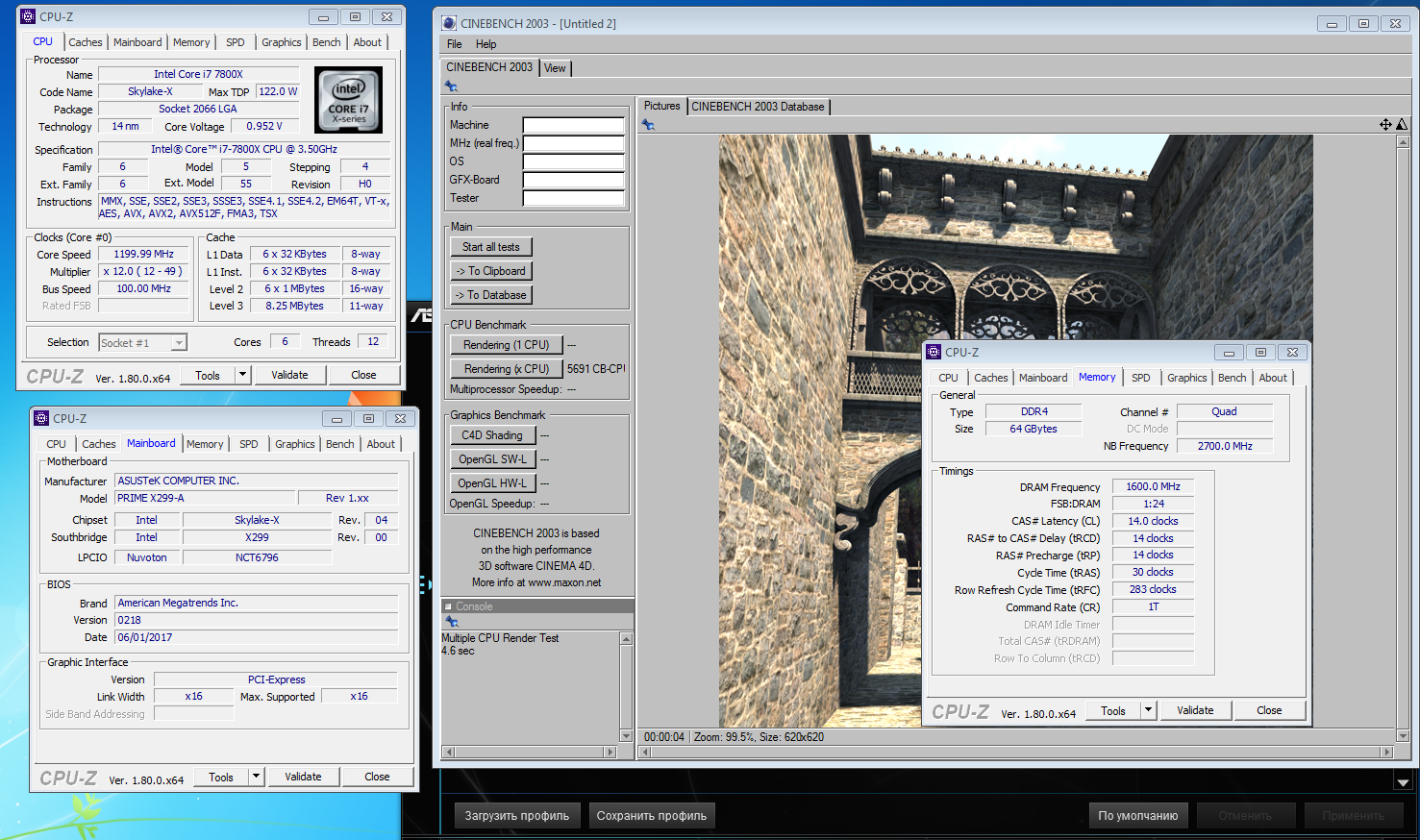
Task: Click the zoom triangle icon above the picture
Action: tap(1402, 124)
